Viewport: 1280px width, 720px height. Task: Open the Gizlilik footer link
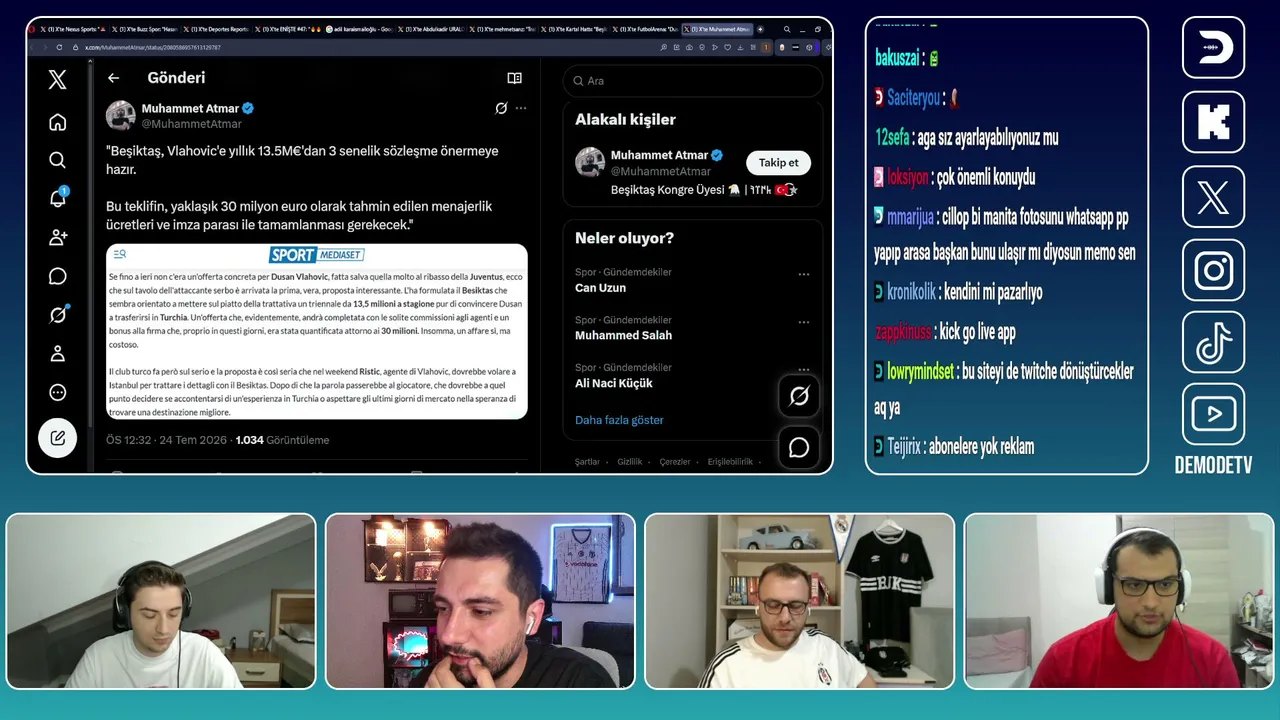630,462
